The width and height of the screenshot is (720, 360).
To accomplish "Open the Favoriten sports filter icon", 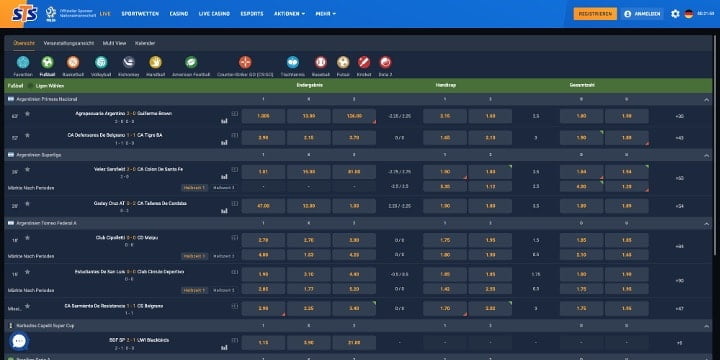I will coord(23,62).
